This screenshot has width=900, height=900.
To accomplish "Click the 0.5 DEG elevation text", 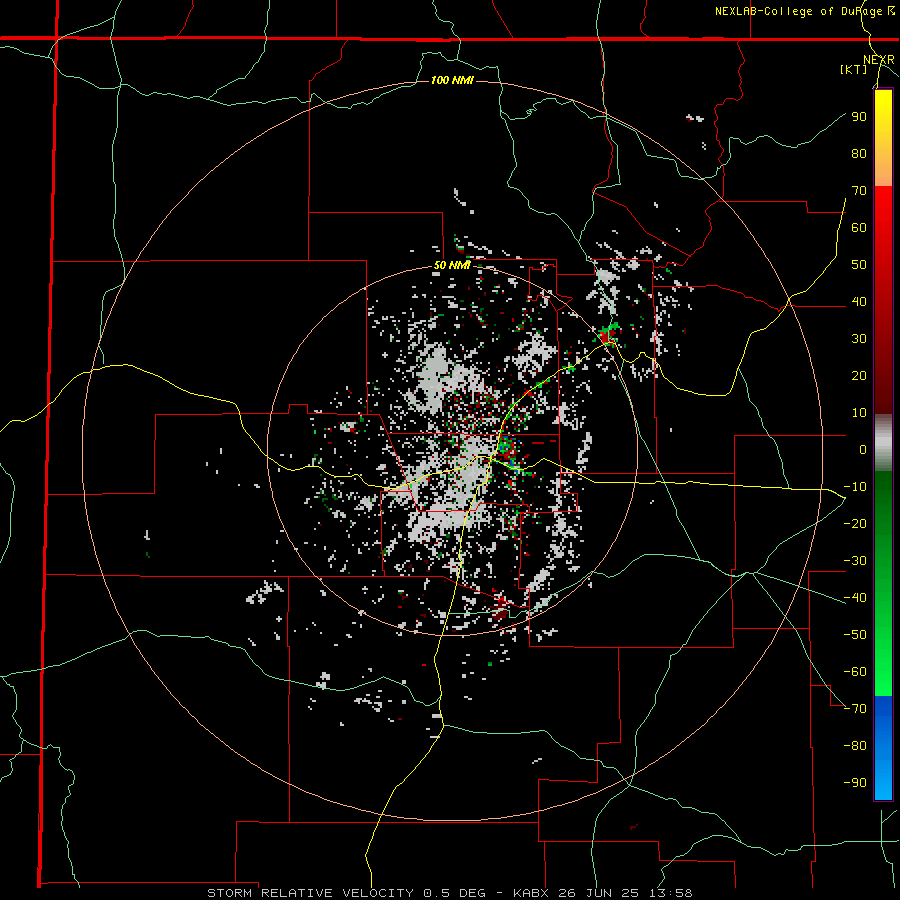I will tap(455, 893).
